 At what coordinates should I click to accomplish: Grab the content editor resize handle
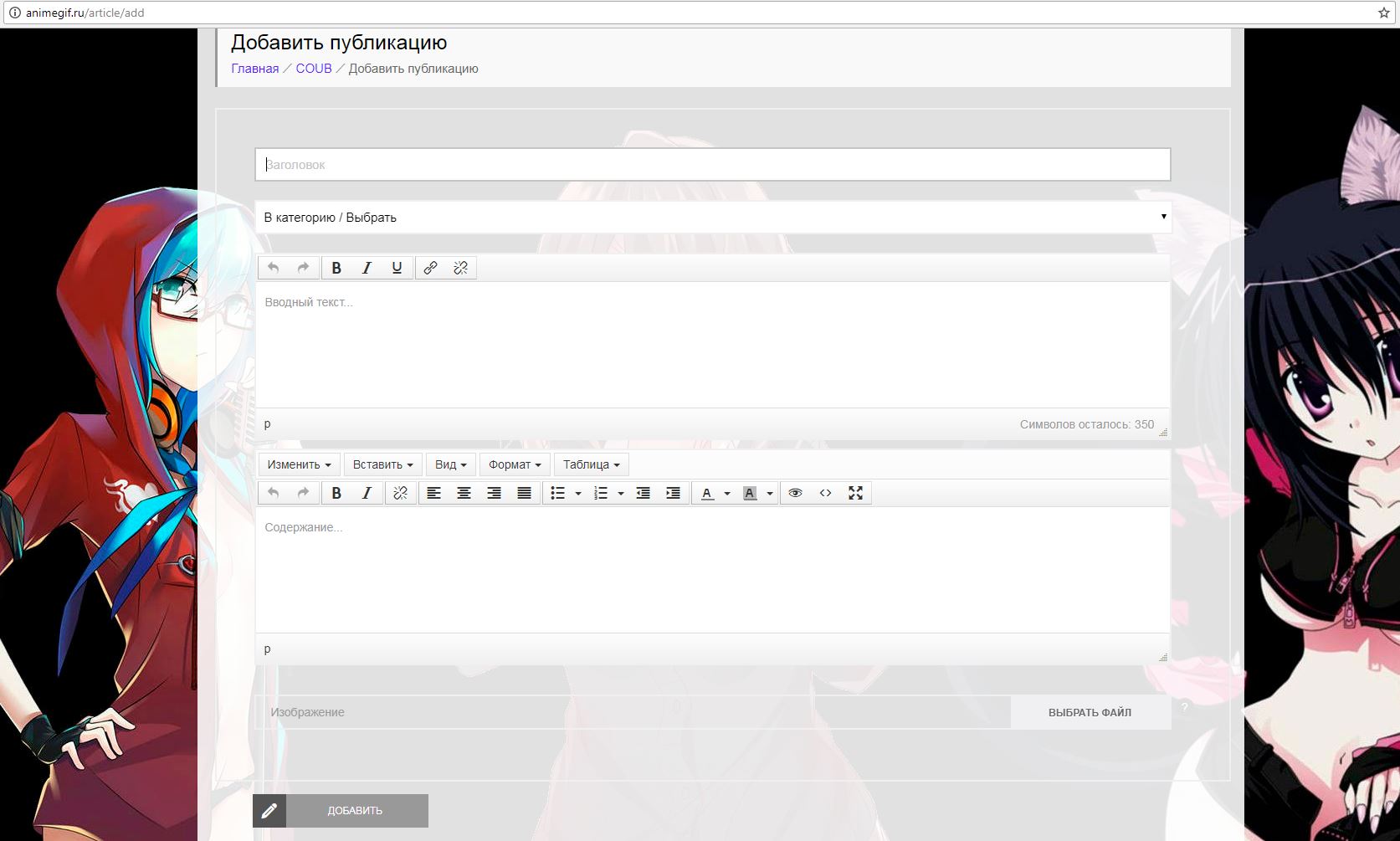tap(1163, 657)
